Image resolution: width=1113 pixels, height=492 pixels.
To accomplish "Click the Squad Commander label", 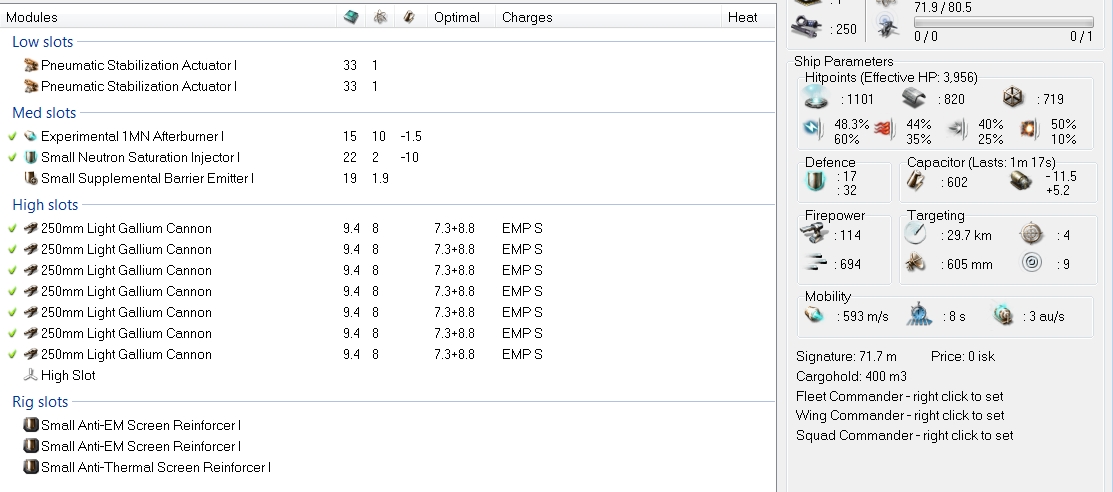I will (904, 435).
